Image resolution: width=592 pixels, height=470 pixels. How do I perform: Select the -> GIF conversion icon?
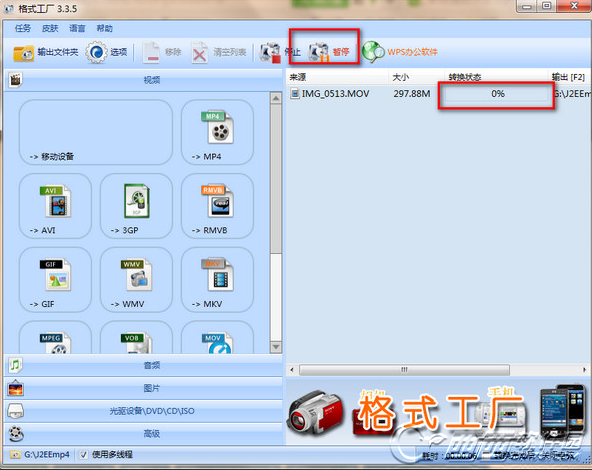(55, 279)
